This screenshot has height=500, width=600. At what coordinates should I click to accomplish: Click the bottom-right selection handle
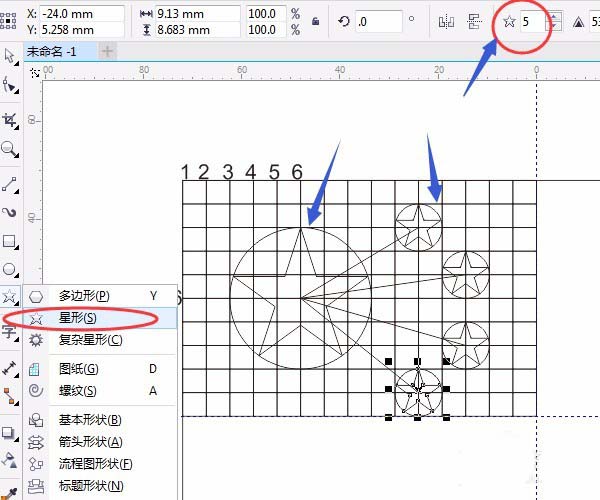pos(446,418)
